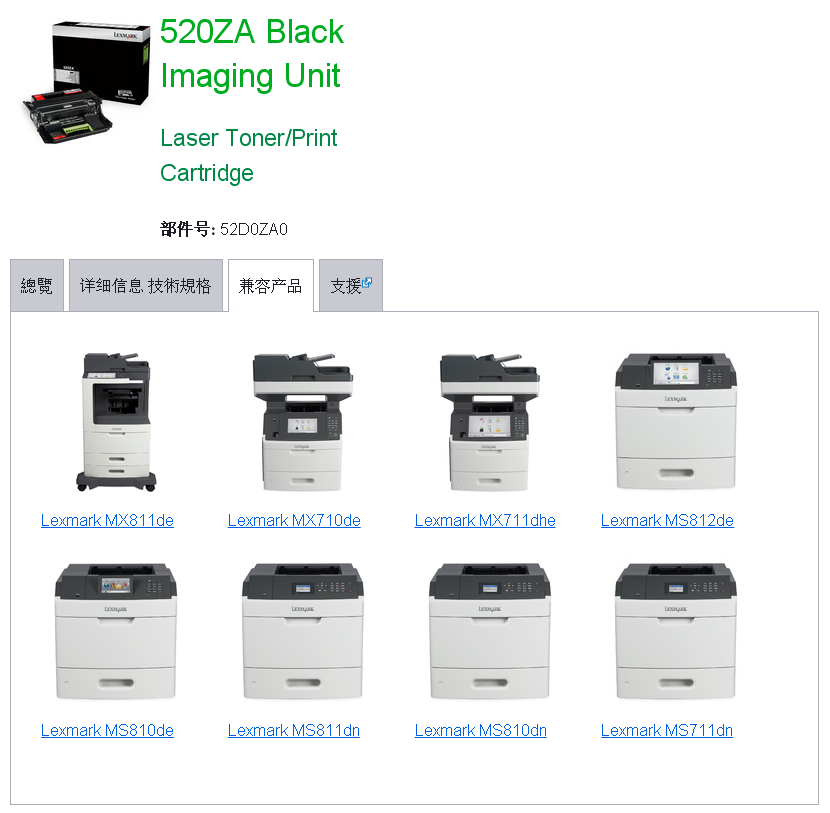Select the 兼容产品 tab
Screen dimensions: 830x813
tap(270, 285)
